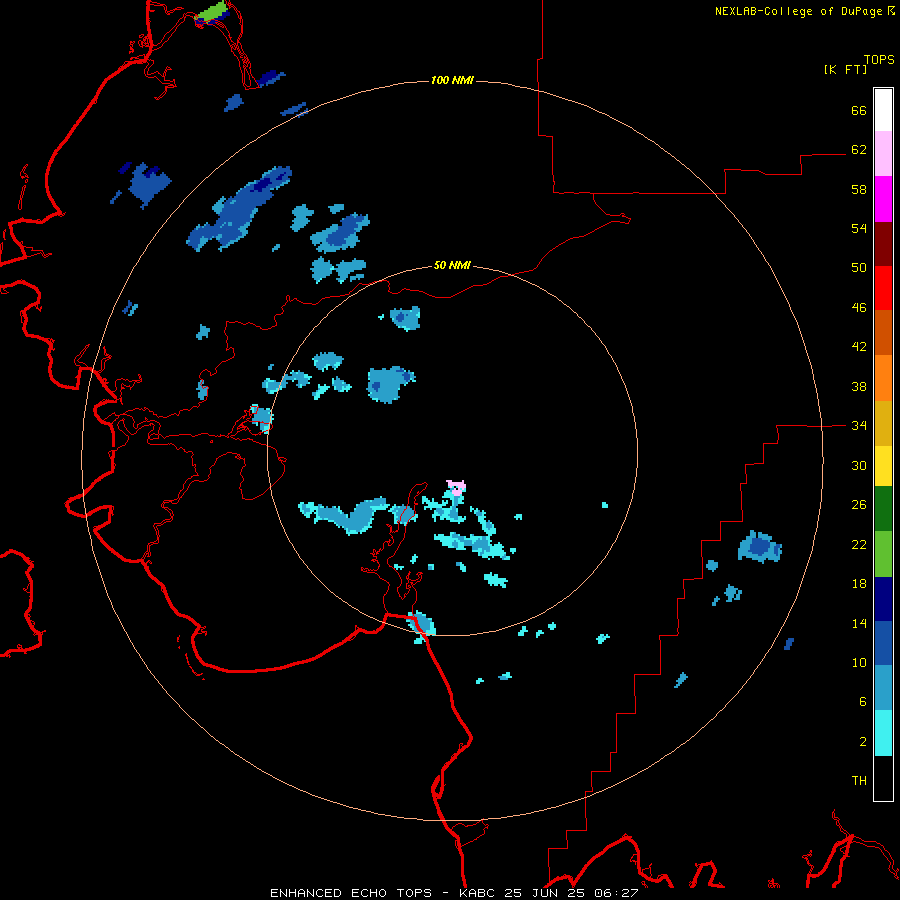900x900 pixels.
Task: Click the 'NEXLAB-College of DuPage' credit text
Action: pos(798,11)
